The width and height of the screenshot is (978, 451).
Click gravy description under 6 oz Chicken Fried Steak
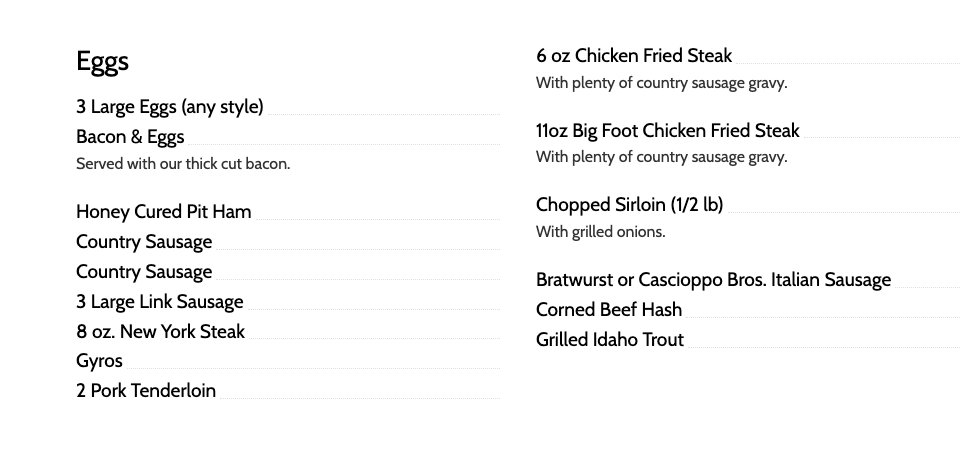pos(661,83)
